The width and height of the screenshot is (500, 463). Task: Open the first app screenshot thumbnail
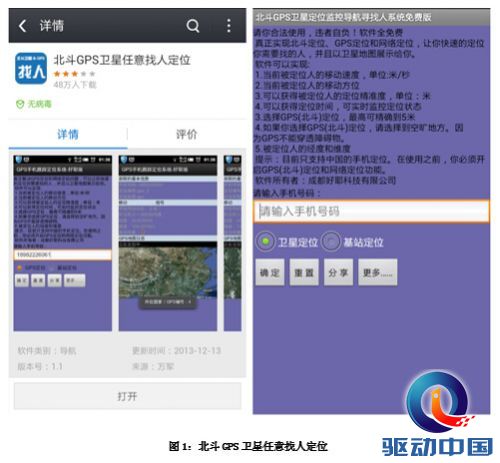[x=63, y=243]
